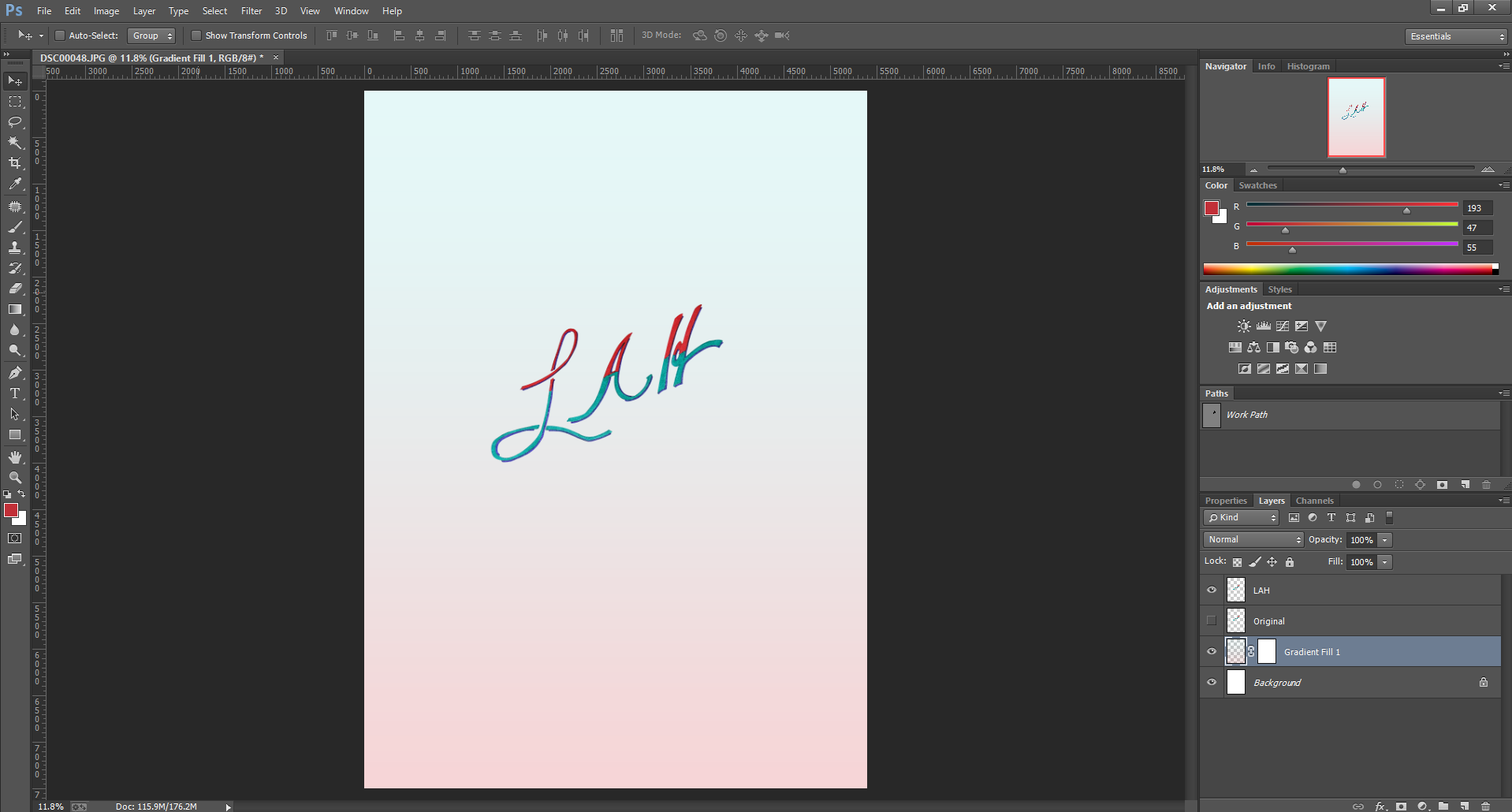Select the Clone Stamp tool
Screen dimensions: 1512x812
15,248
